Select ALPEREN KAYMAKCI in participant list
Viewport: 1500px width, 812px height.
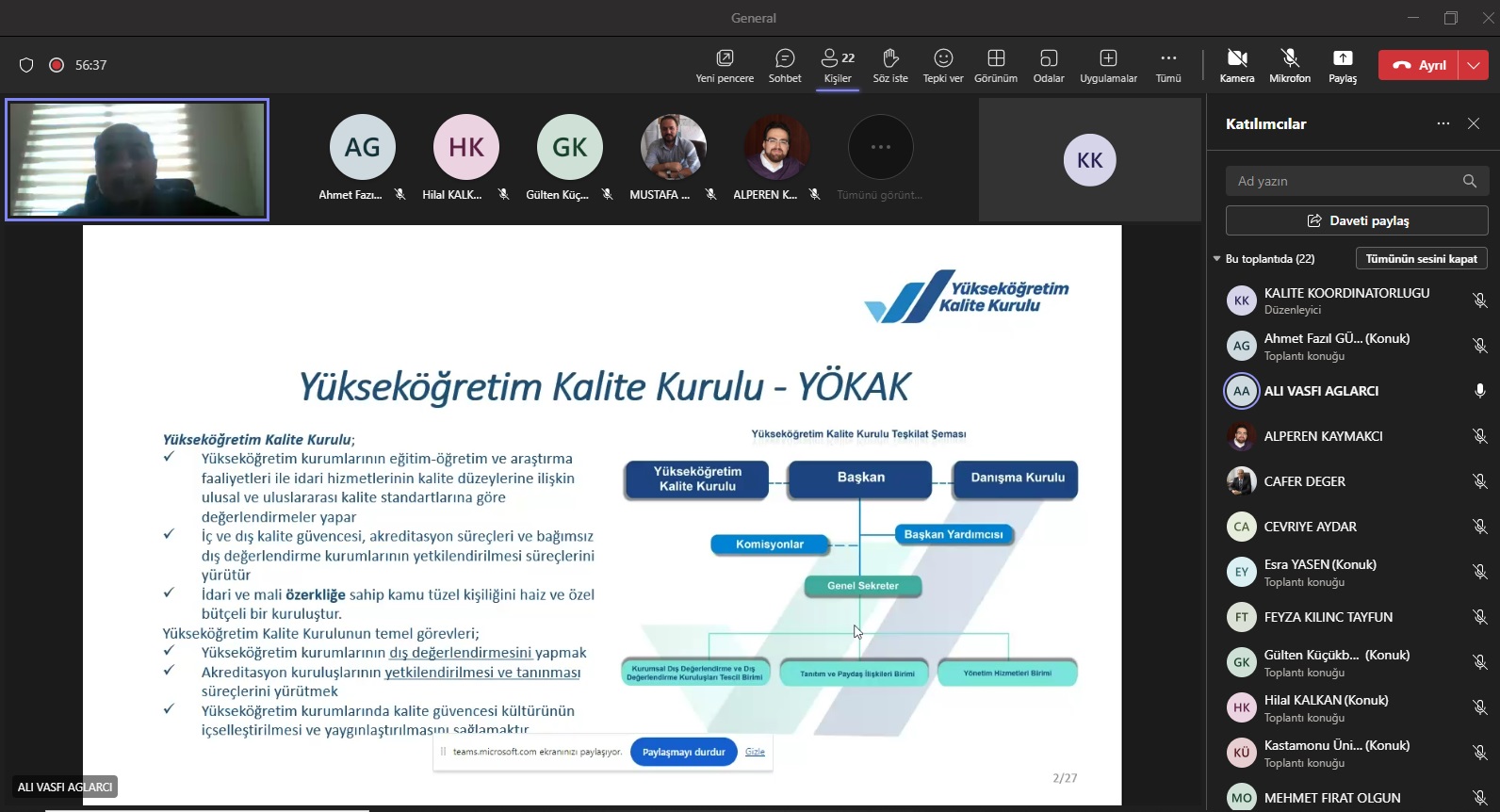pos(1357,436)
